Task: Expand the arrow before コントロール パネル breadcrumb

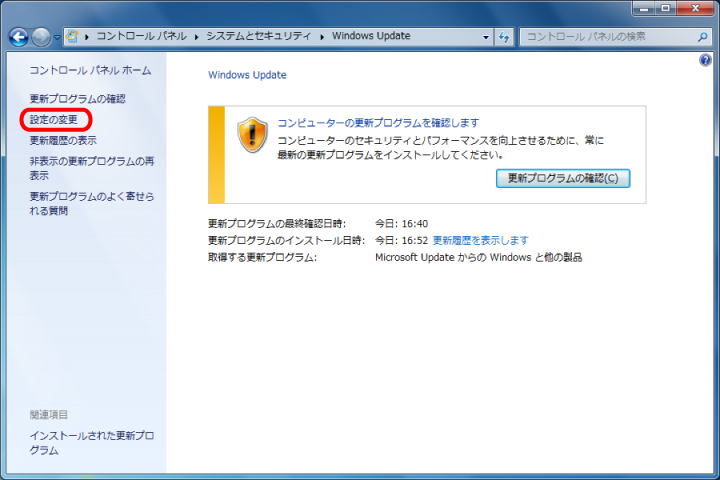Action: 87,37
